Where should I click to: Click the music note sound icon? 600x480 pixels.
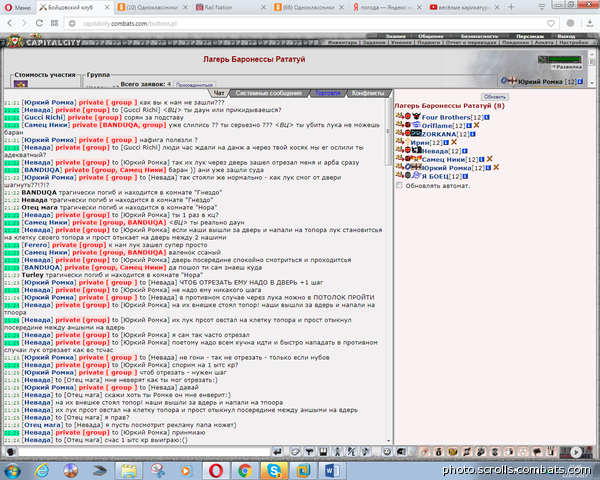tap(365, 452)
